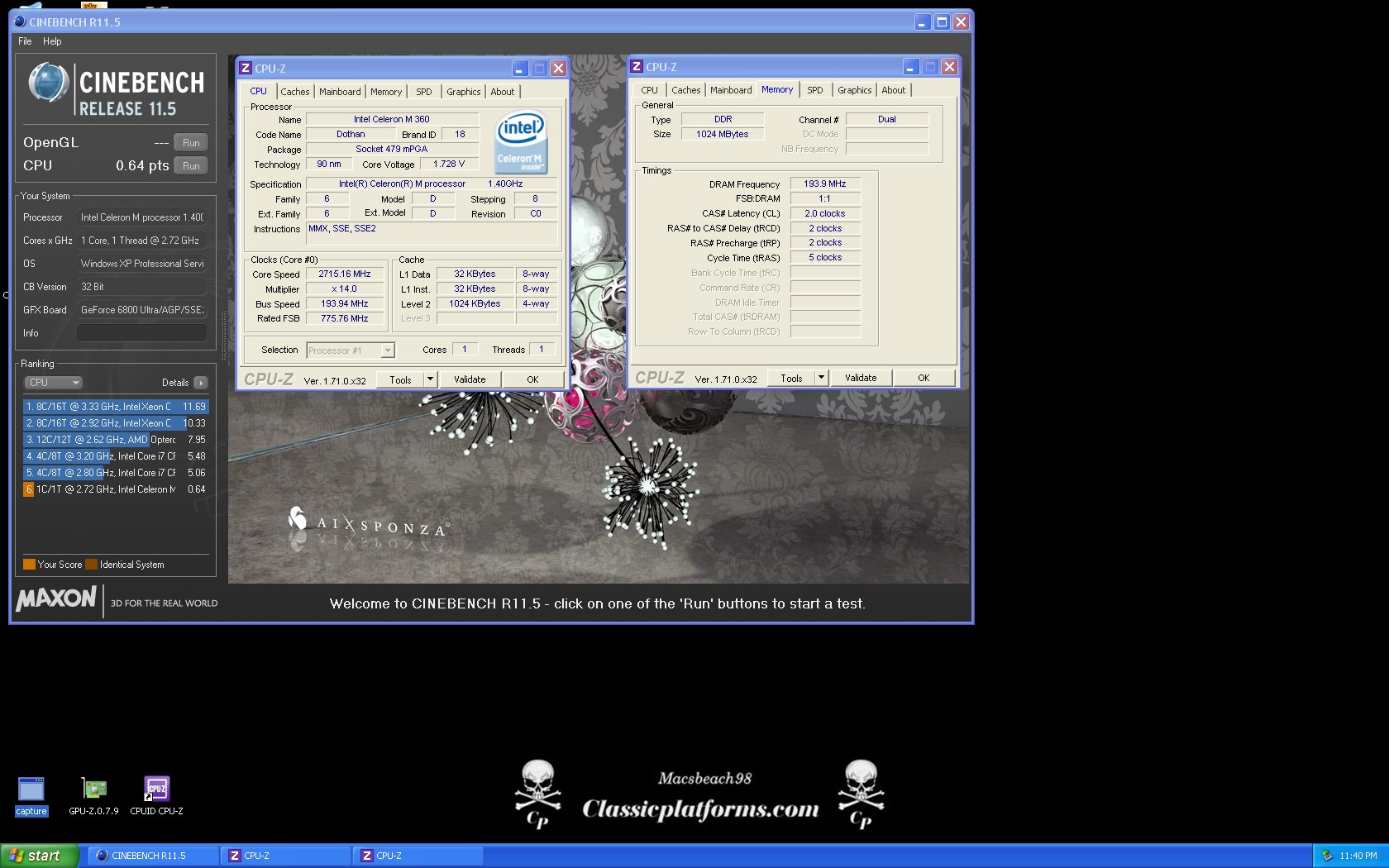
Task: Select ranking row 4 Core i7 3.20 GHz
Action: [116, 456]
